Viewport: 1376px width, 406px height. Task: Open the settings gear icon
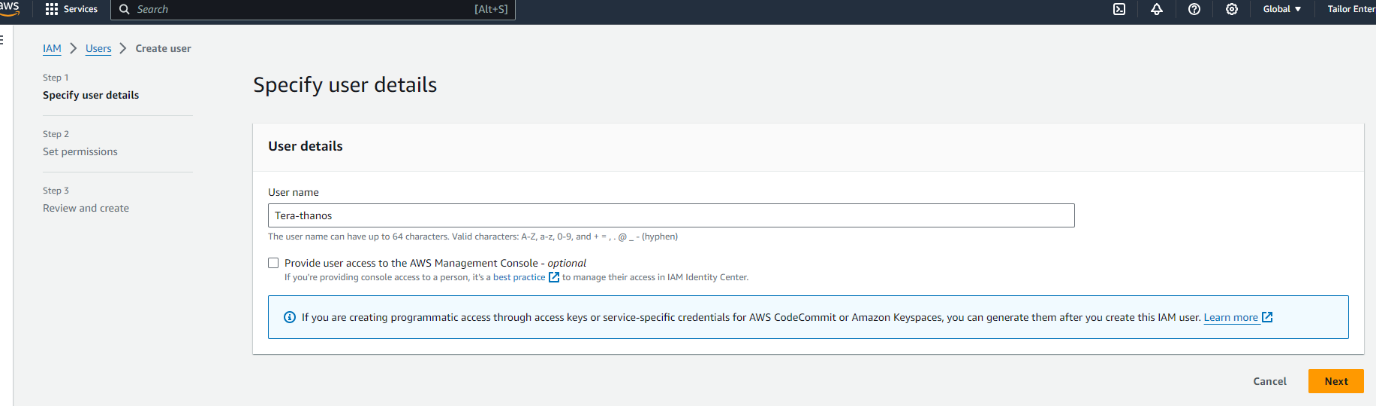tap(1231, 9)
